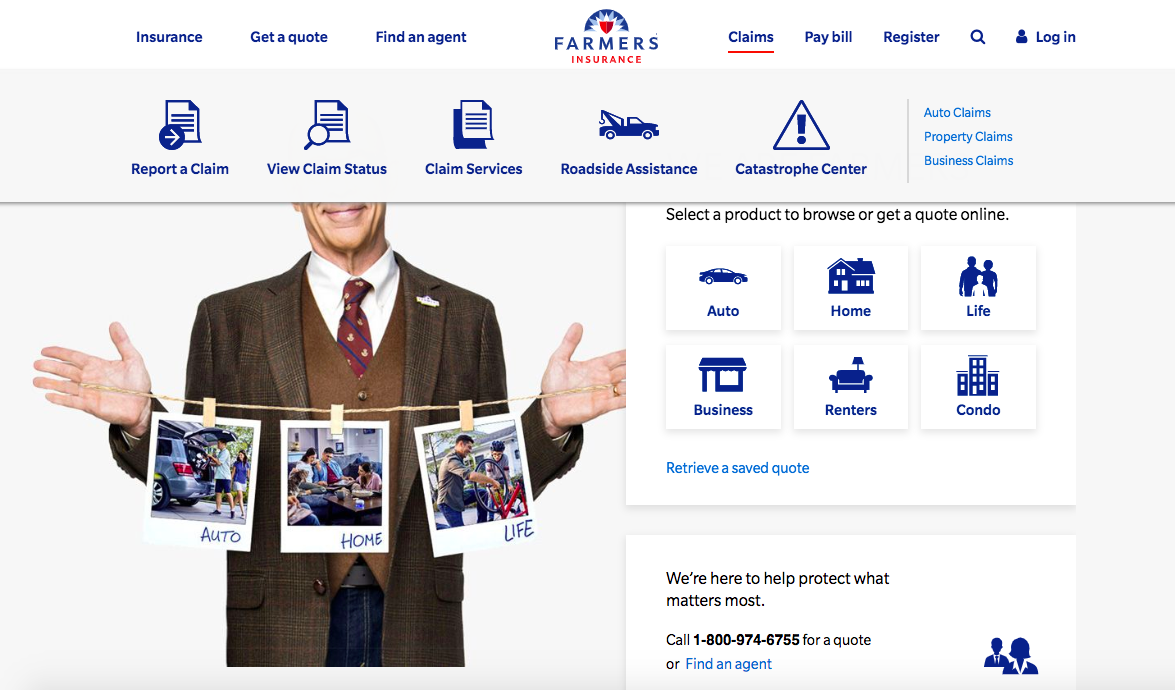Select the Claim Services documents icon
Viewport: 1175px width, 690px height.
pyautogui.click(x=473, y=124)
